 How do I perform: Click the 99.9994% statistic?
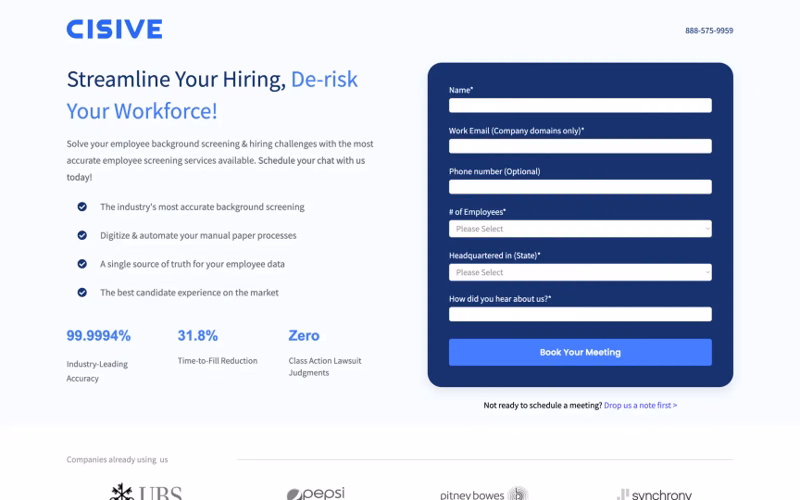tap(98, 336)
